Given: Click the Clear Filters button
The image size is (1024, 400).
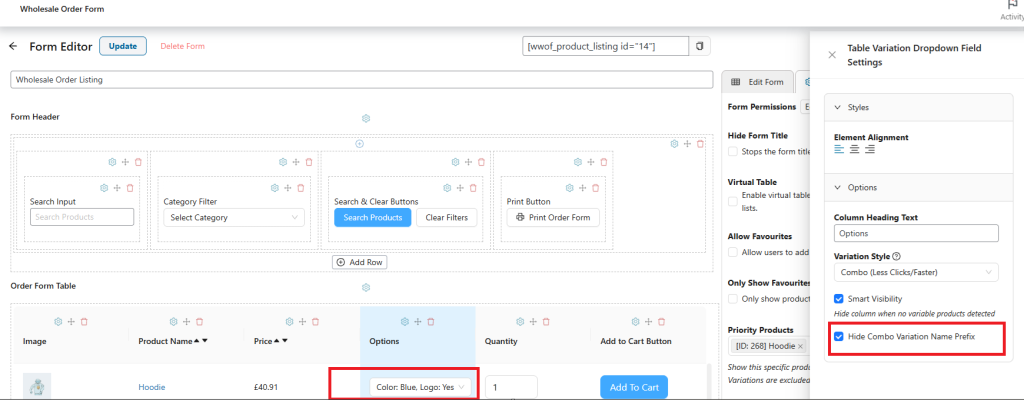Looking at the screenshot, I should 447,218.
